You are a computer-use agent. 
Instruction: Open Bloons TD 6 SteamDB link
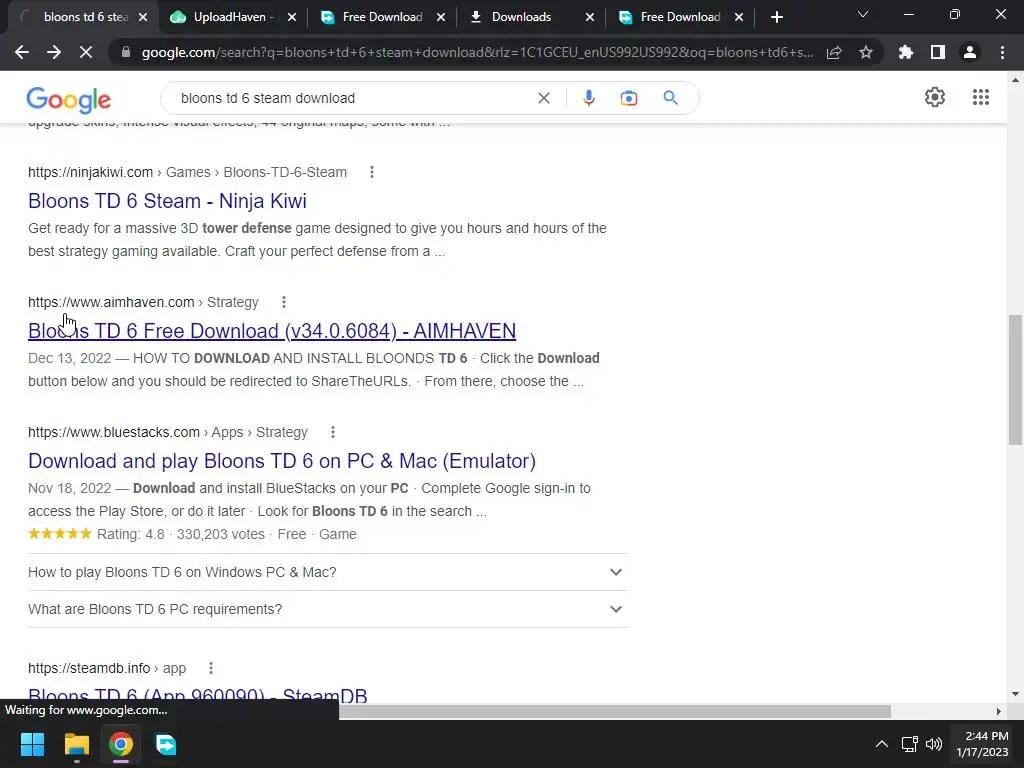click(197, 695)
